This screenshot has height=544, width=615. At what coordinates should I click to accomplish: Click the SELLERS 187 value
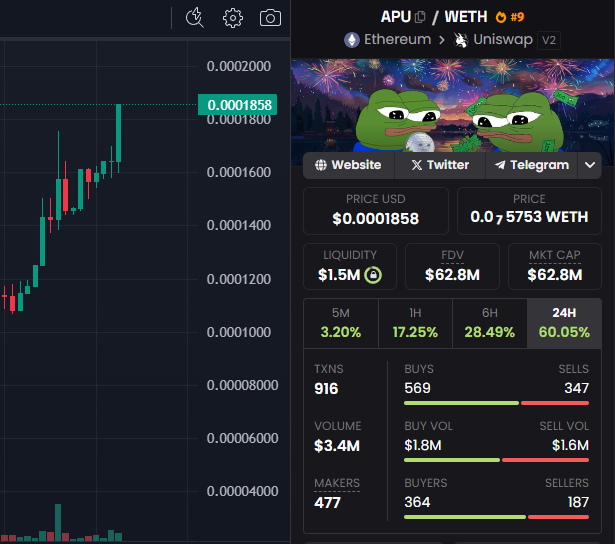578,502
